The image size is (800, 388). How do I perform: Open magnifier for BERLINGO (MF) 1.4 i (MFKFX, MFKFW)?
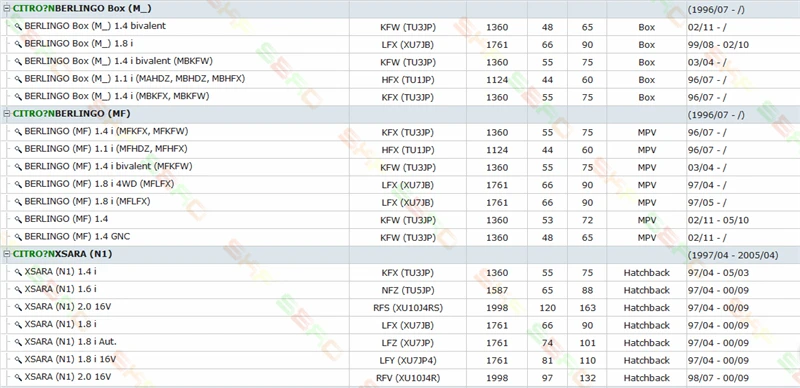(x=18, y=132)
